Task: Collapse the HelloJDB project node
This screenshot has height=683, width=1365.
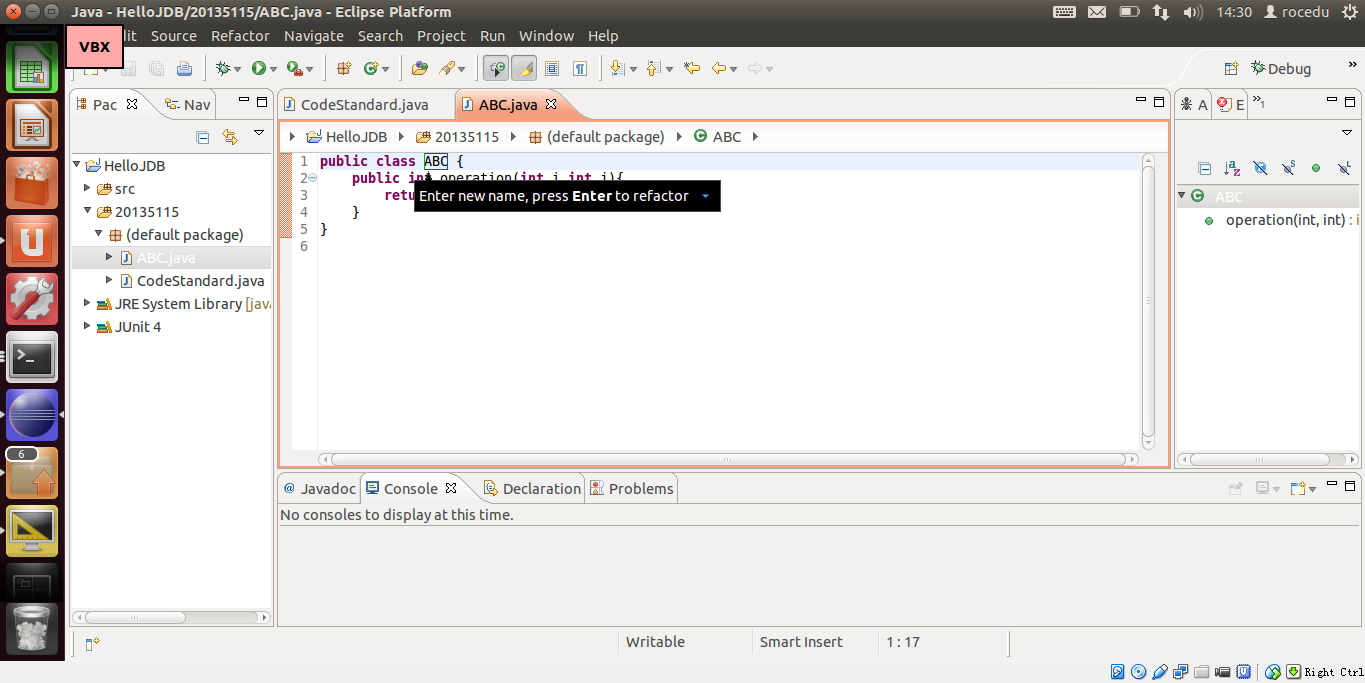Action: [x=78, y=166]
